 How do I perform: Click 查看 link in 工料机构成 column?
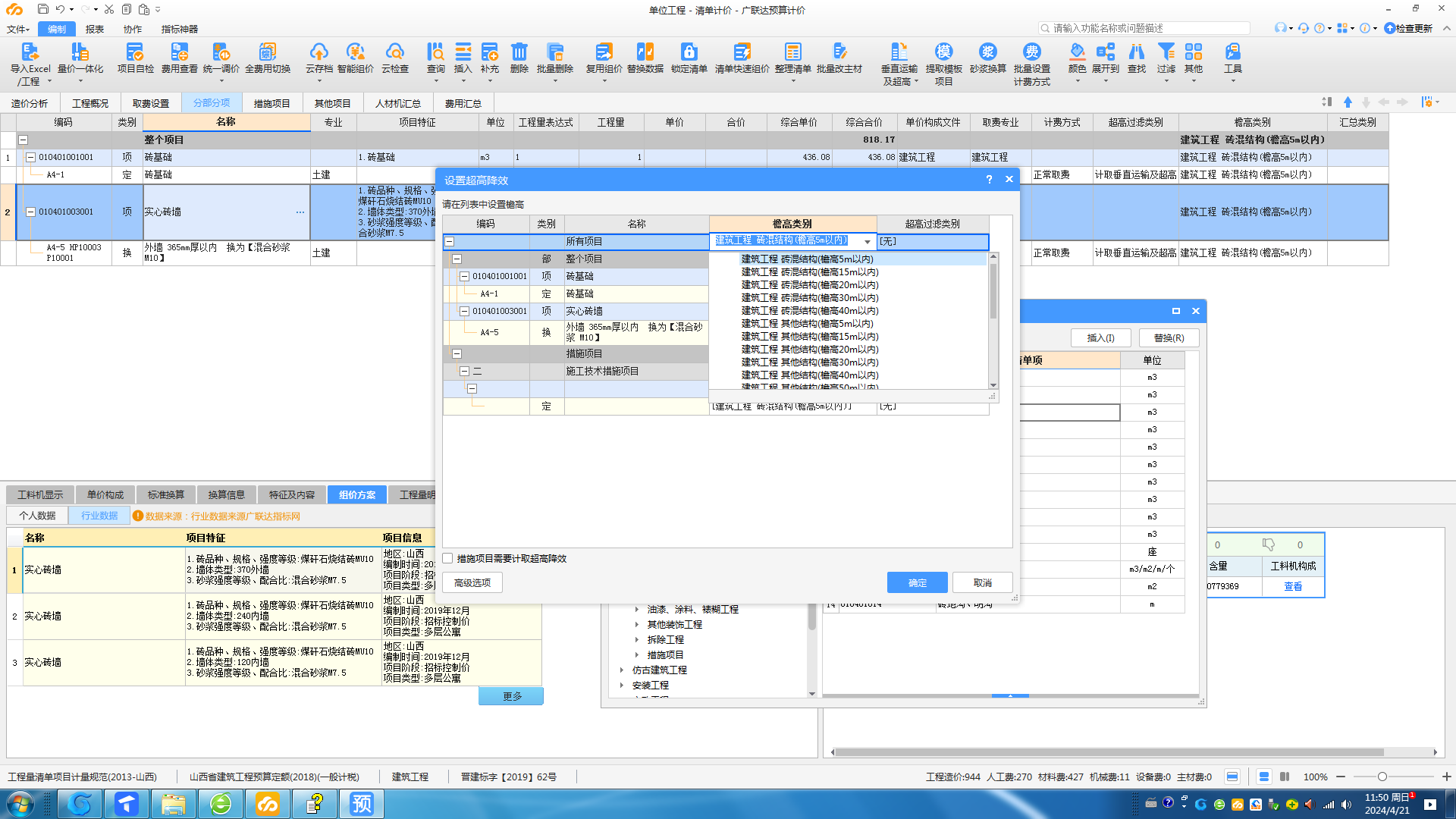click(x=1293, y=587)
